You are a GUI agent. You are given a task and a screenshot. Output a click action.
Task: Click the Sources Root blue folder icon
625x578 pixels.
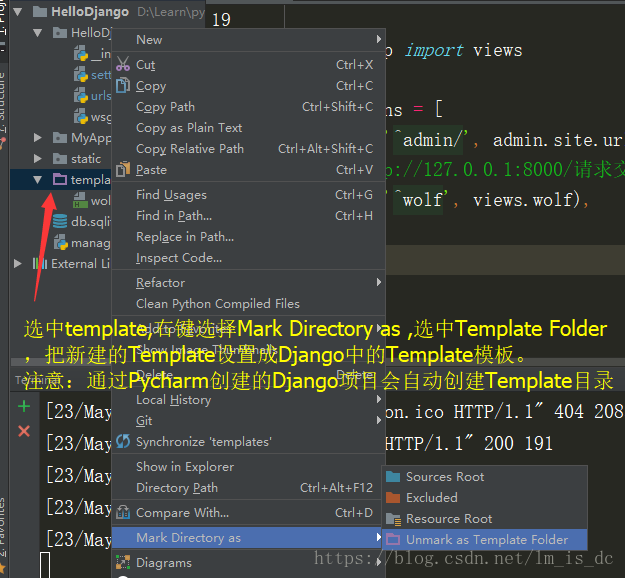[393, 476]
